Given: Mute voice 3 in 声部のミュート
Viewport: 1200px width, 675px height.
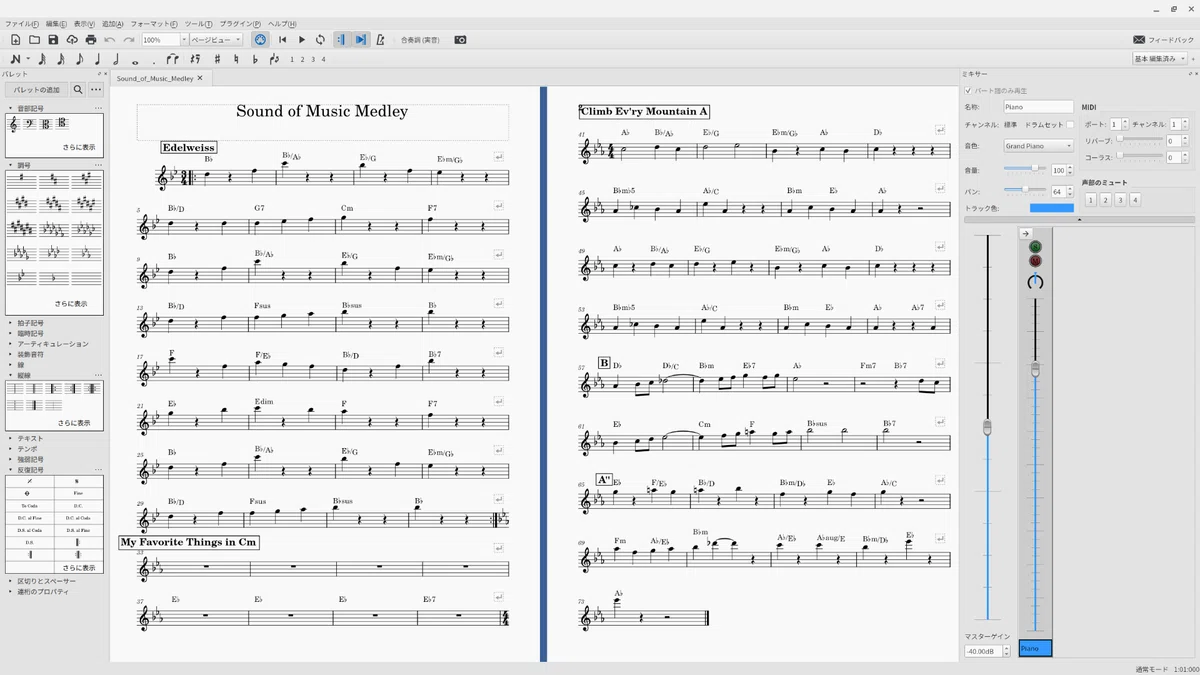Looking at the screenshot, I should coord(1120,200).
